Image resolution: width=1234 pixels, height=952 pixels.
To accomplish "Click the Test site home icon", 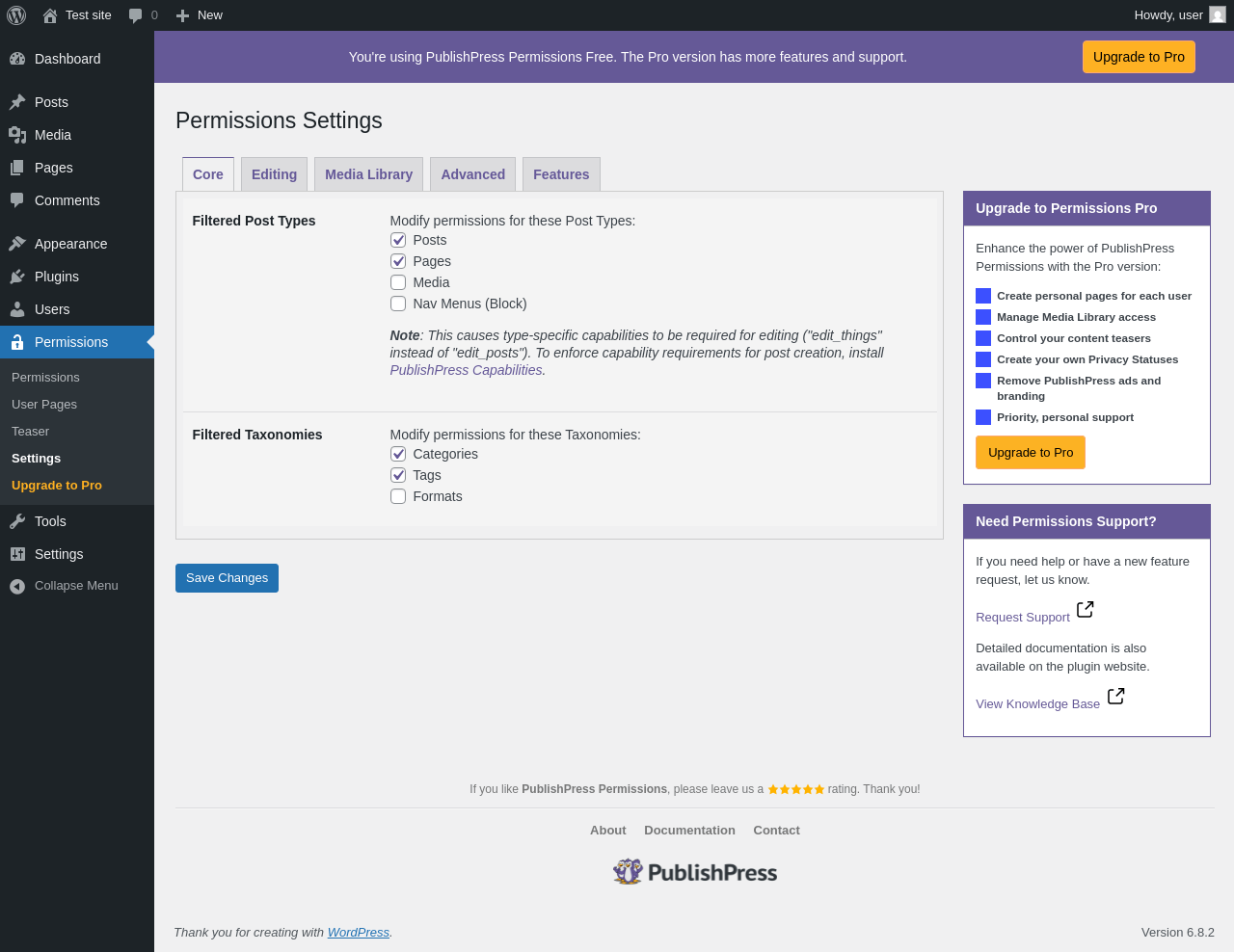I will (50, 15).
